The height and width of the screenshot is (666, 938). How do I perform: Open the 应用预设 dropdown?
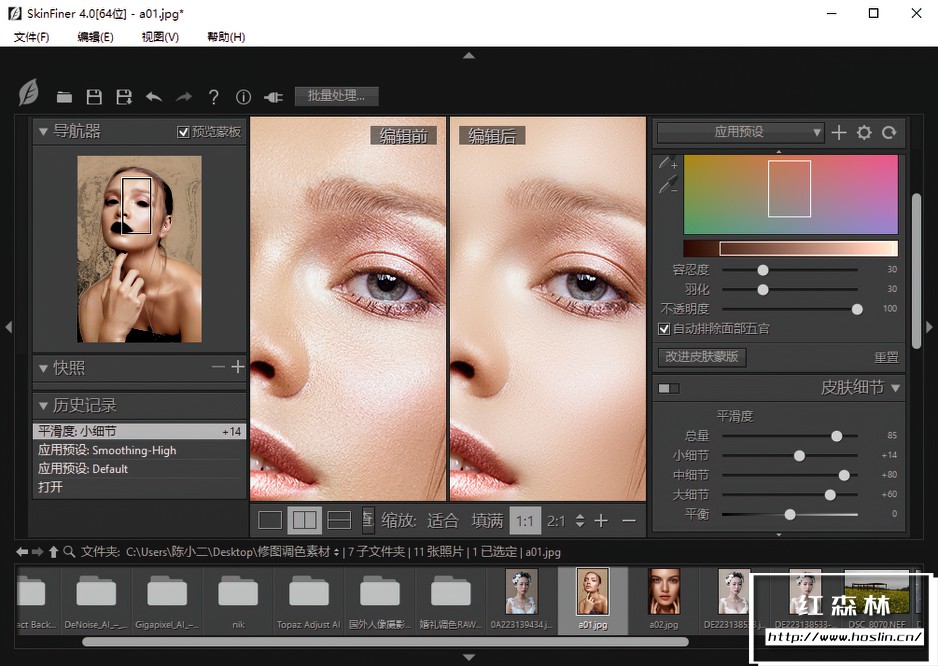tap(740, 132)
